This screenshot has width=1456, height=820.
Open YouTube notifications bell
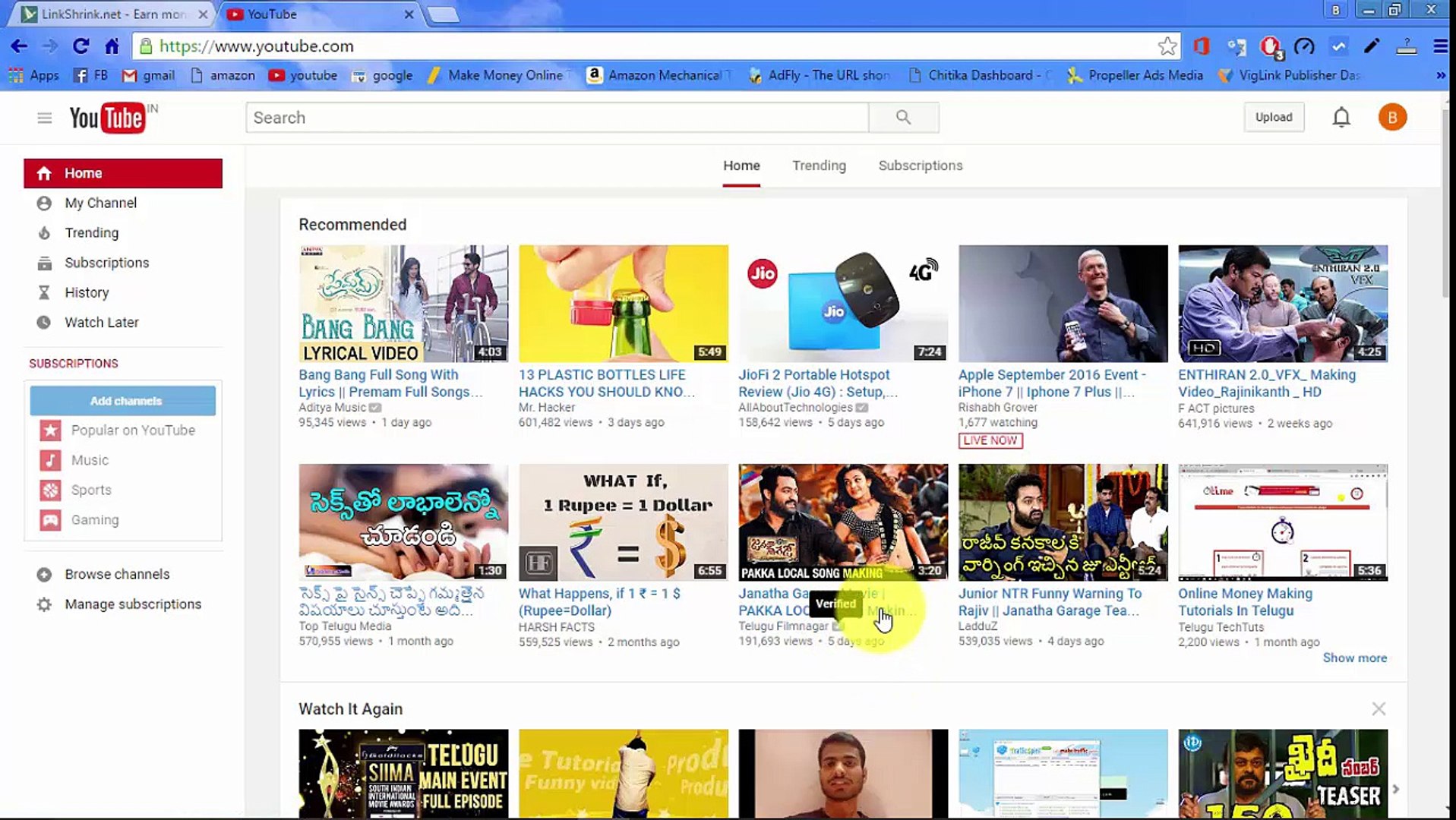[x=1341, y=117]
